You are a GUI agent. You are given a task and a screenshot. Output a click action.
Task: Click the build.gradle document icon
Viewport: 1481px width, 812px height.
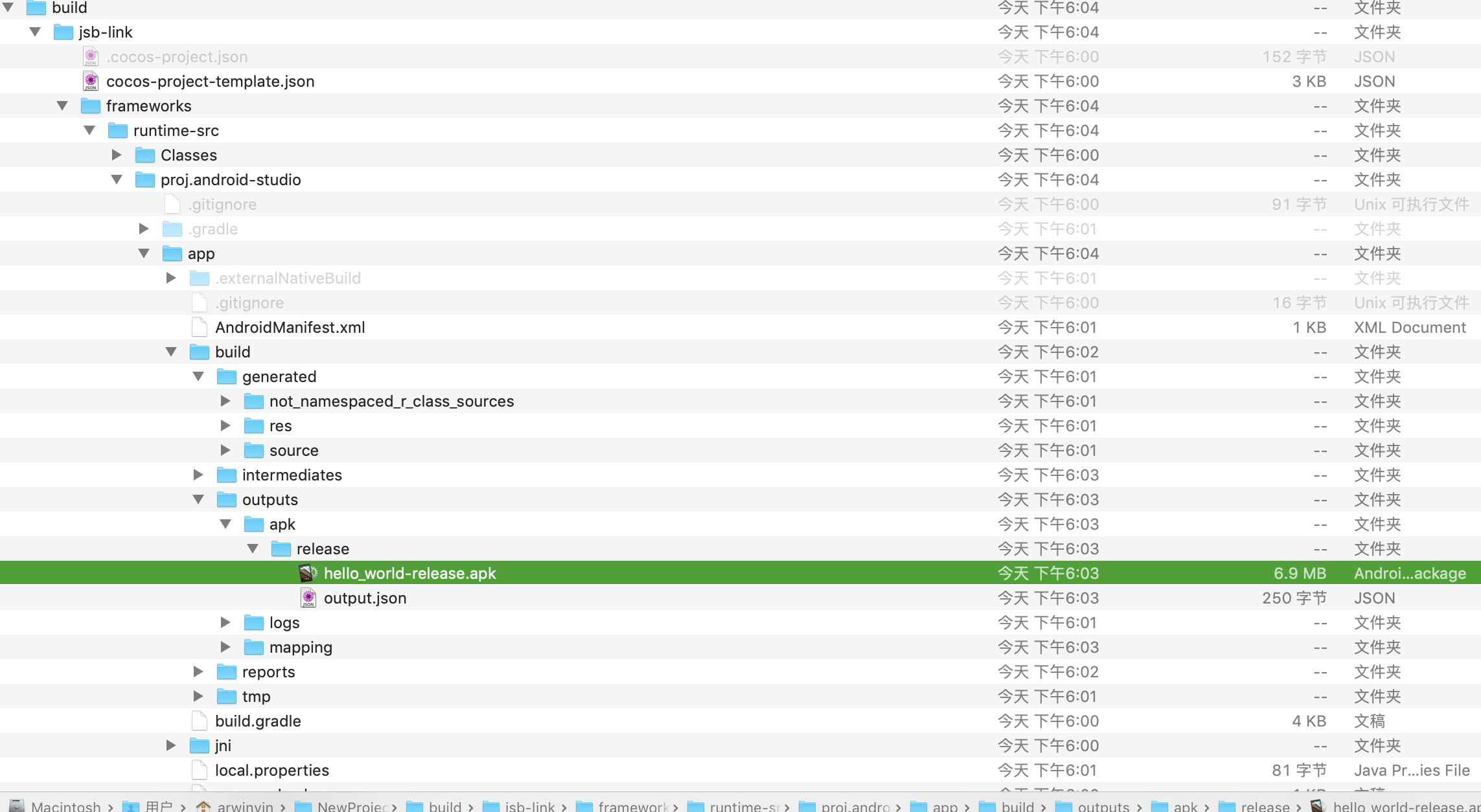[x=200, y=721]
